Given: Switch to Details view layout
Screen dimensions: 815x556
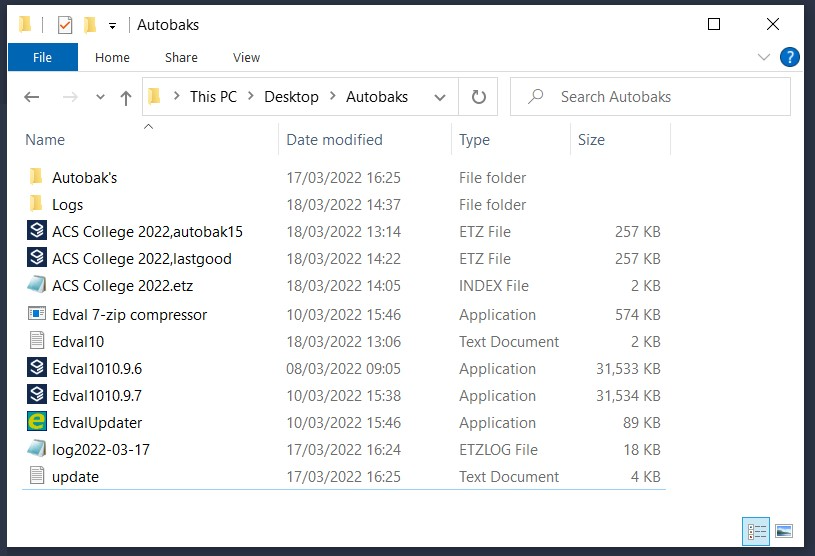Looking at the screenshot, I should click(x=756, y=530).
